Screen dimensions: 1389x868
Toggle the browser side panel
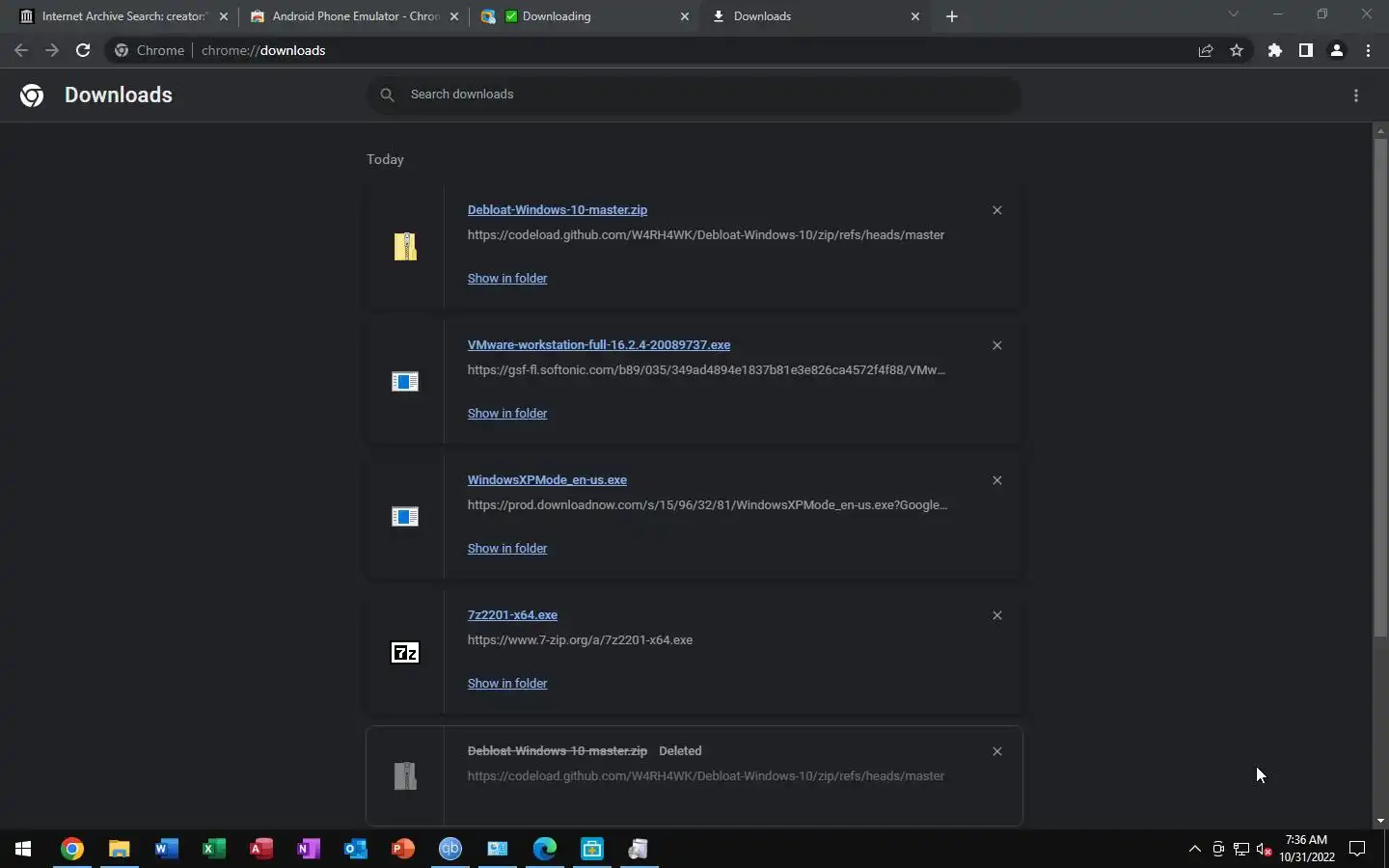tap(1306, 50)
